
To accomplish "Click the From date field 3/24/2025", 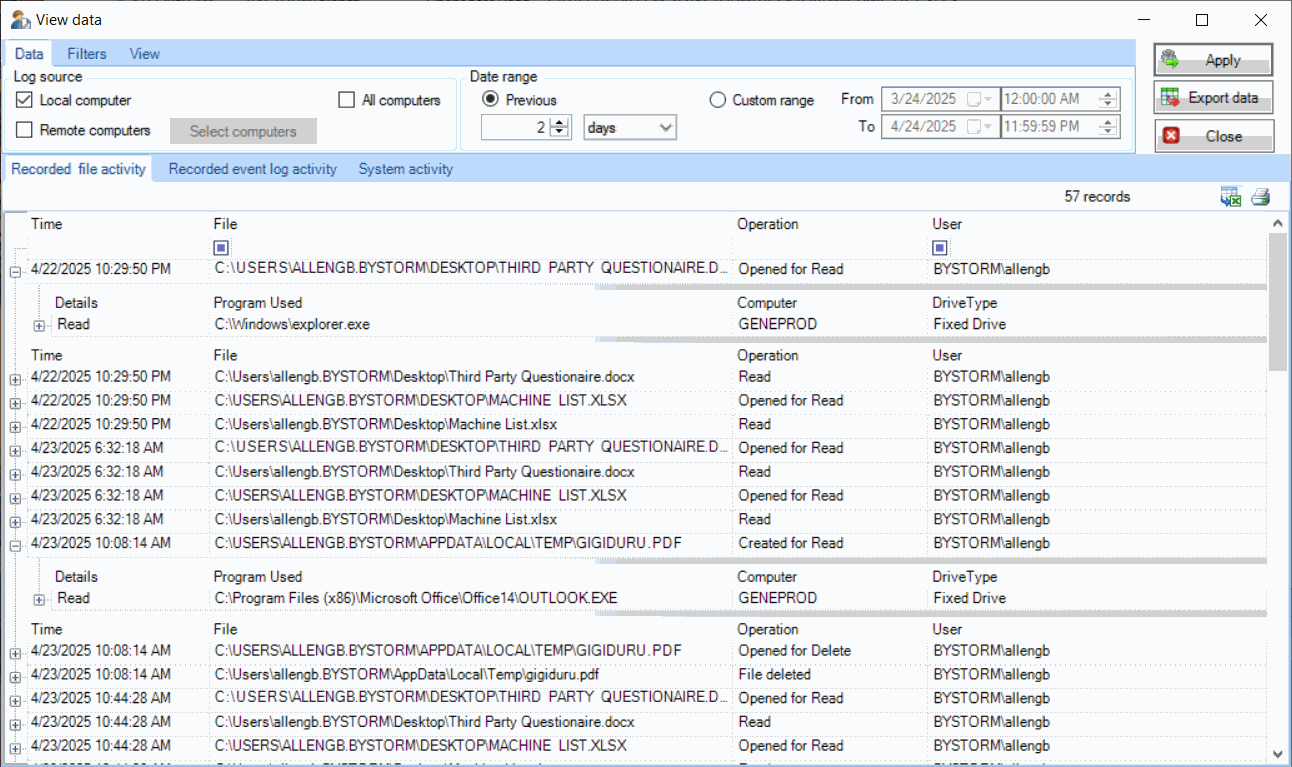I will click(923, 99).
